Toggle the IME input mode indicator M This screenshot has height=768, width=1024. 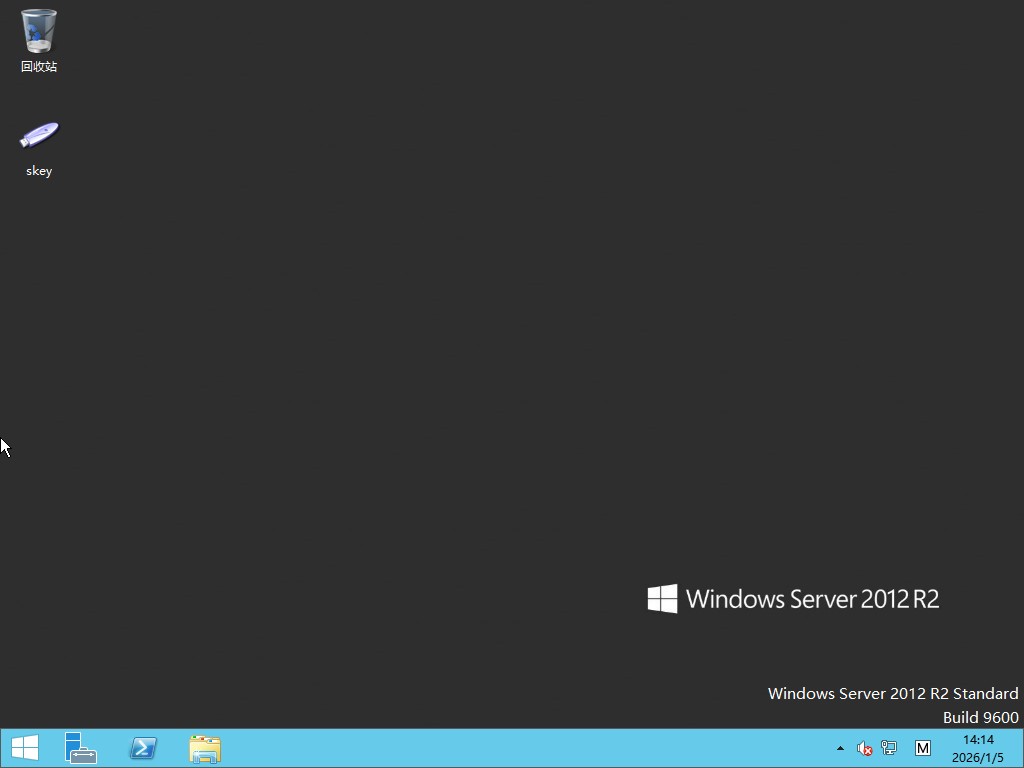tap(922, 748)
